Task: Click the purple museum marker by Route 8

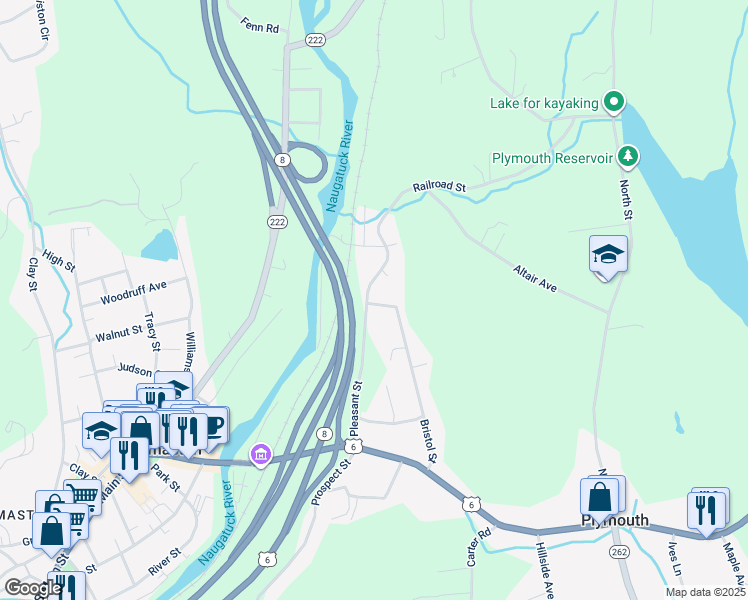Action: [x=261, y=455]
